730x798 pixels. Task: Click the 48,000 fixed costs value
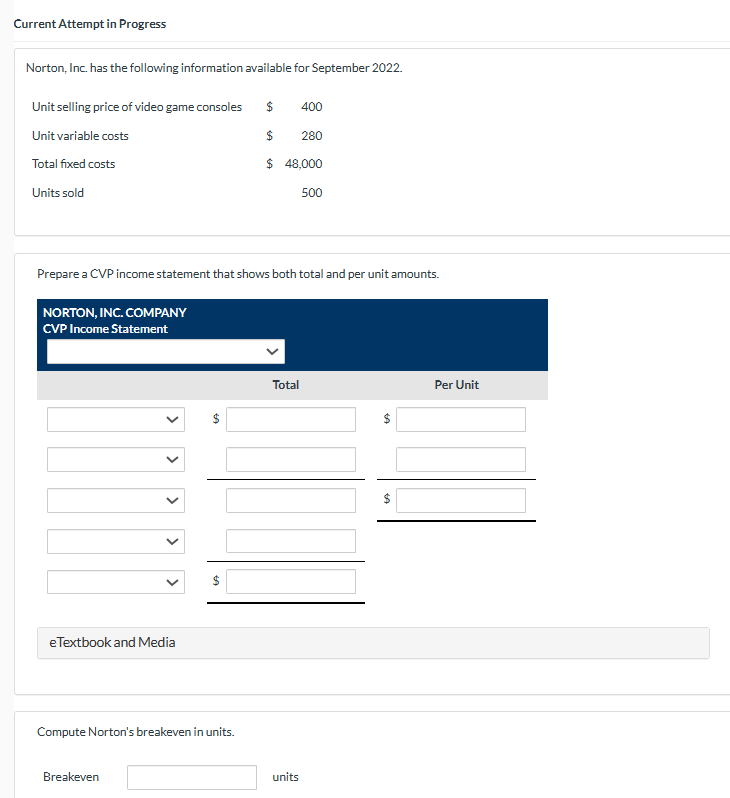click(303, 164)
